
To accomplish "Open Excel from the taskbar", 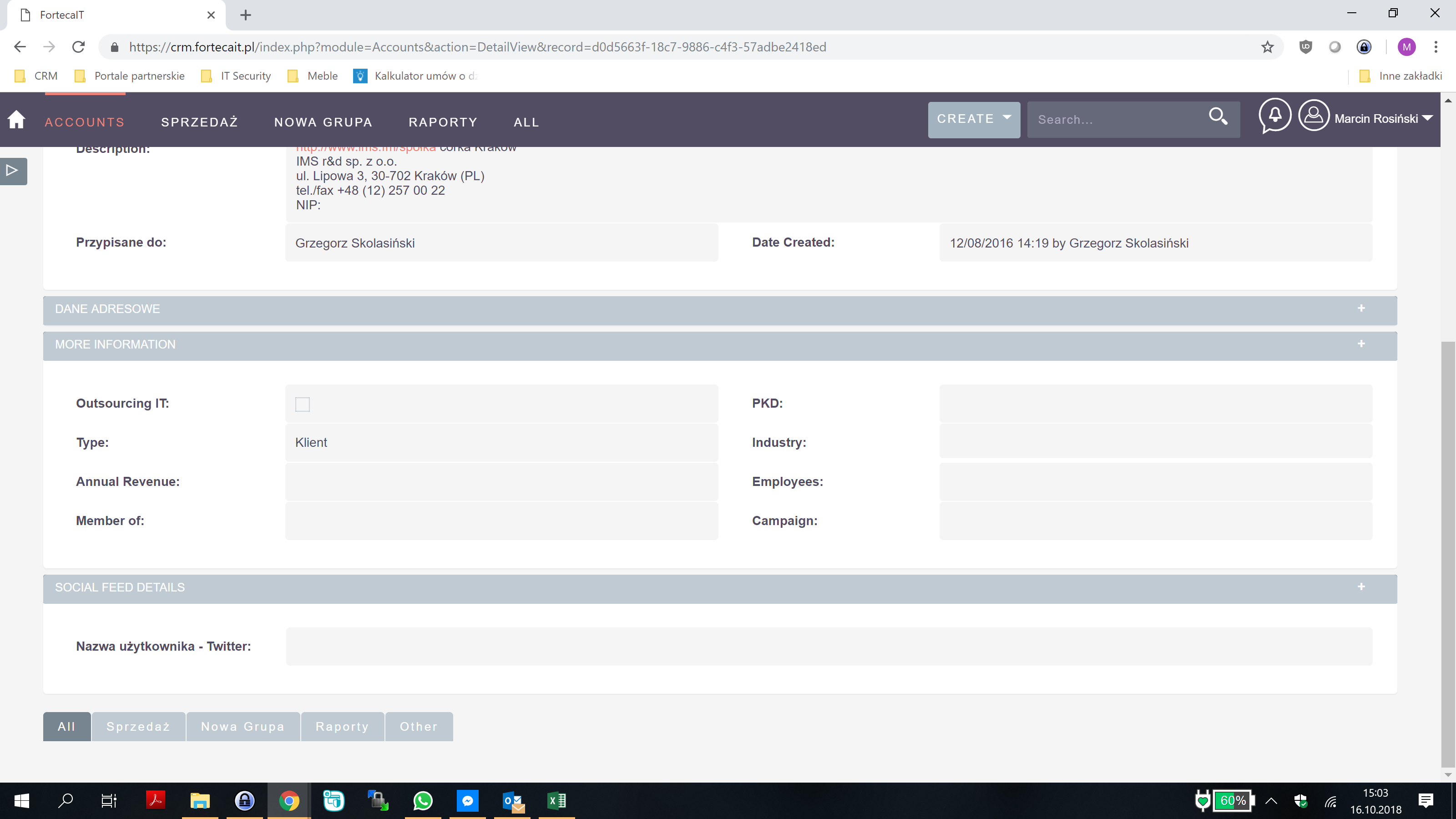I will pyautogui.click(x=556, y=800).
